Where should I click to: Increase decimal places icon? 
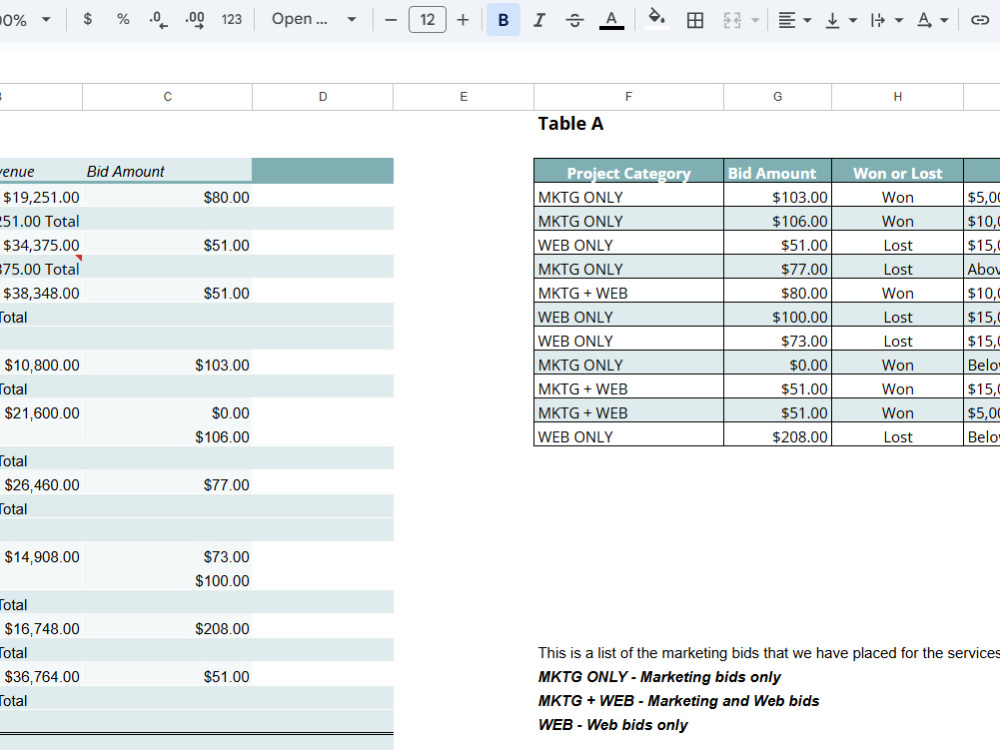click(195, 20)
